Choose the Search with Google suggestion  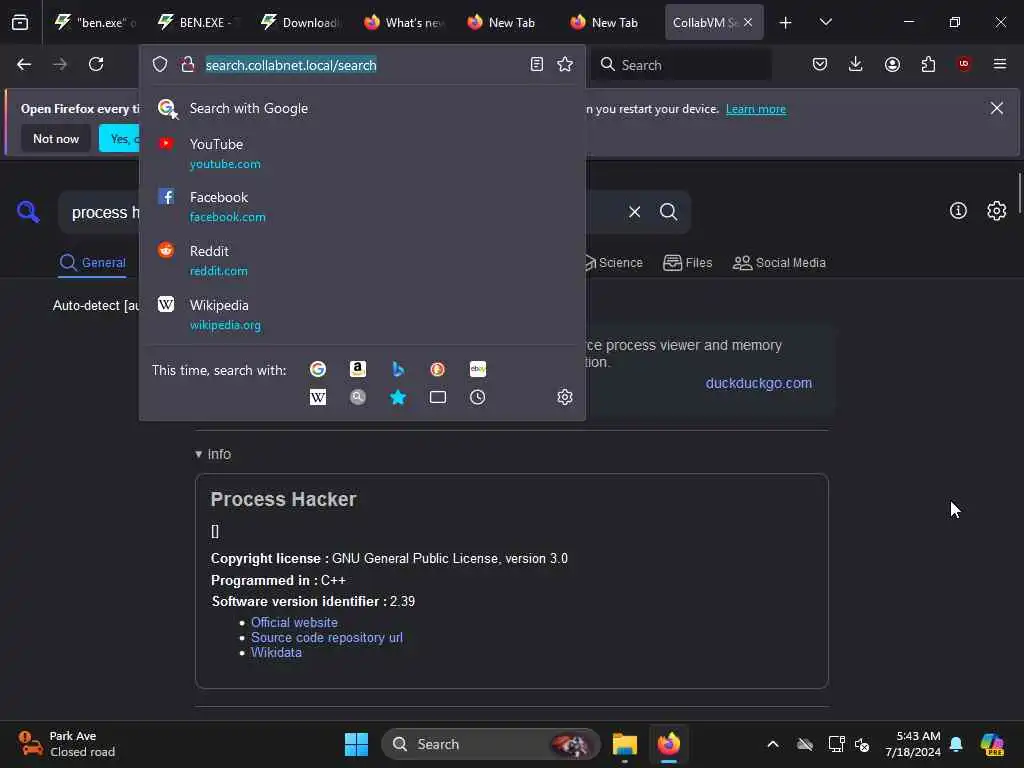362,108
